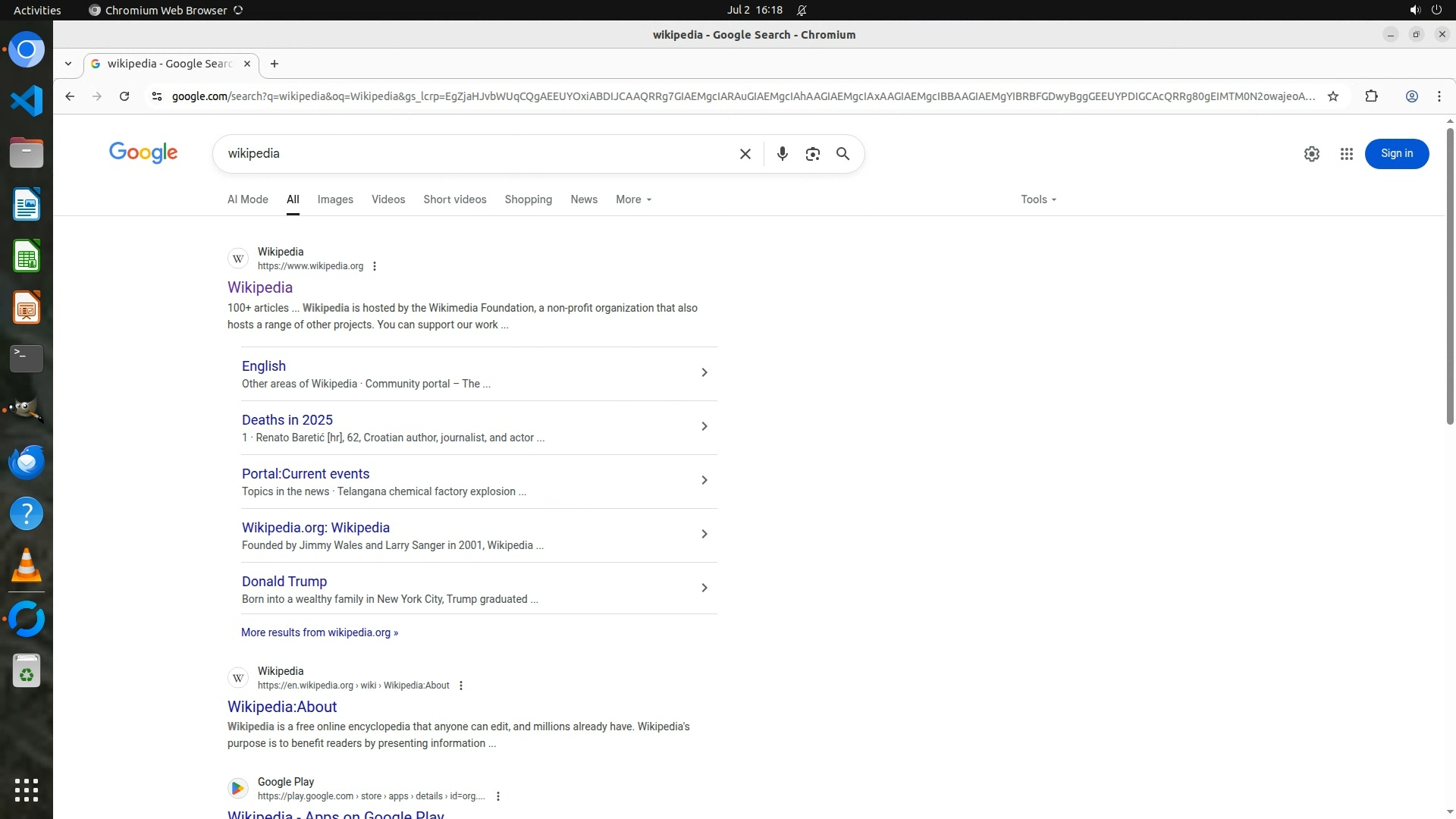Switch to the Images tab
This screenshot has height=819, width=1456.
click(x=335, y=199)
